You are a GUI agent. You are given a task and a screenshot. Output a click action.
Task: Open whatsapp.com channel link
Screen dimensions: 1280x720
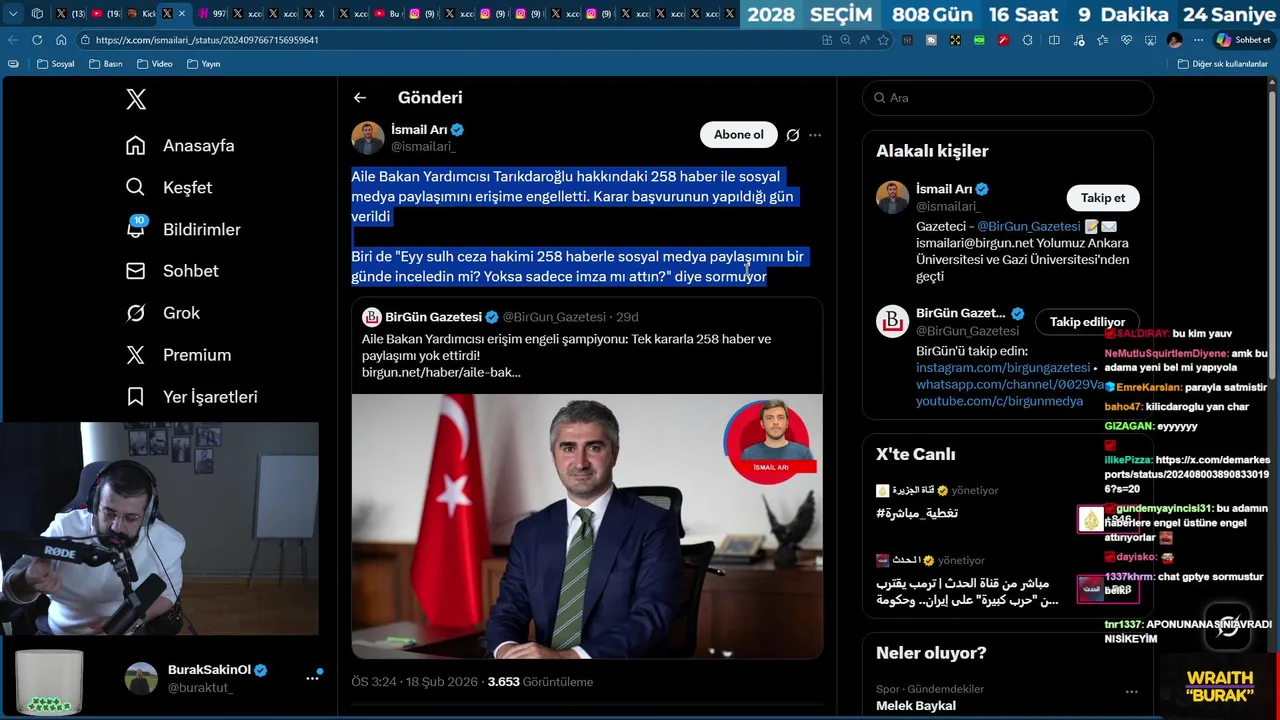(x=1010, y=385)
